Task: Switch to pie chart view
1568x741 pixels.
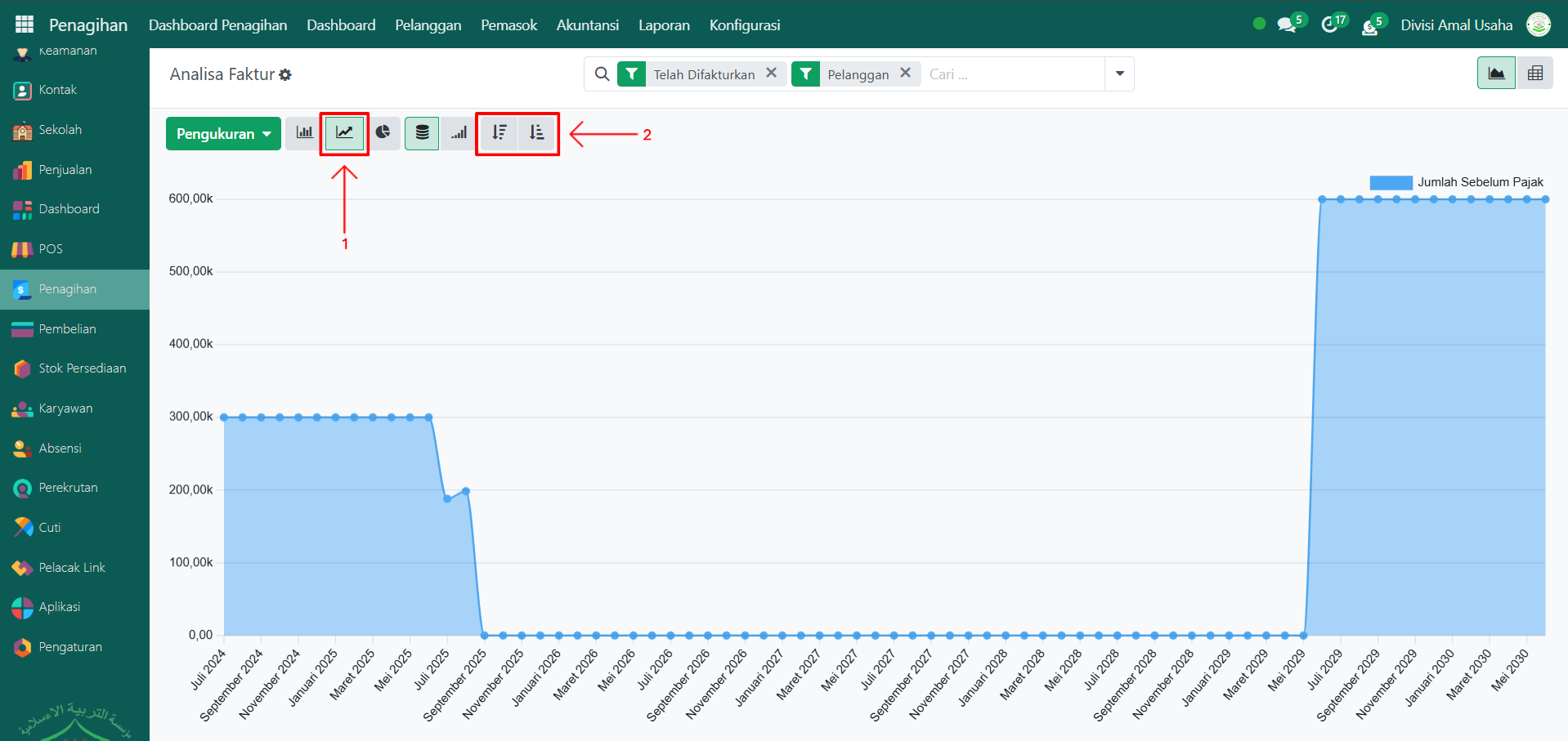Action: [383, 133]
